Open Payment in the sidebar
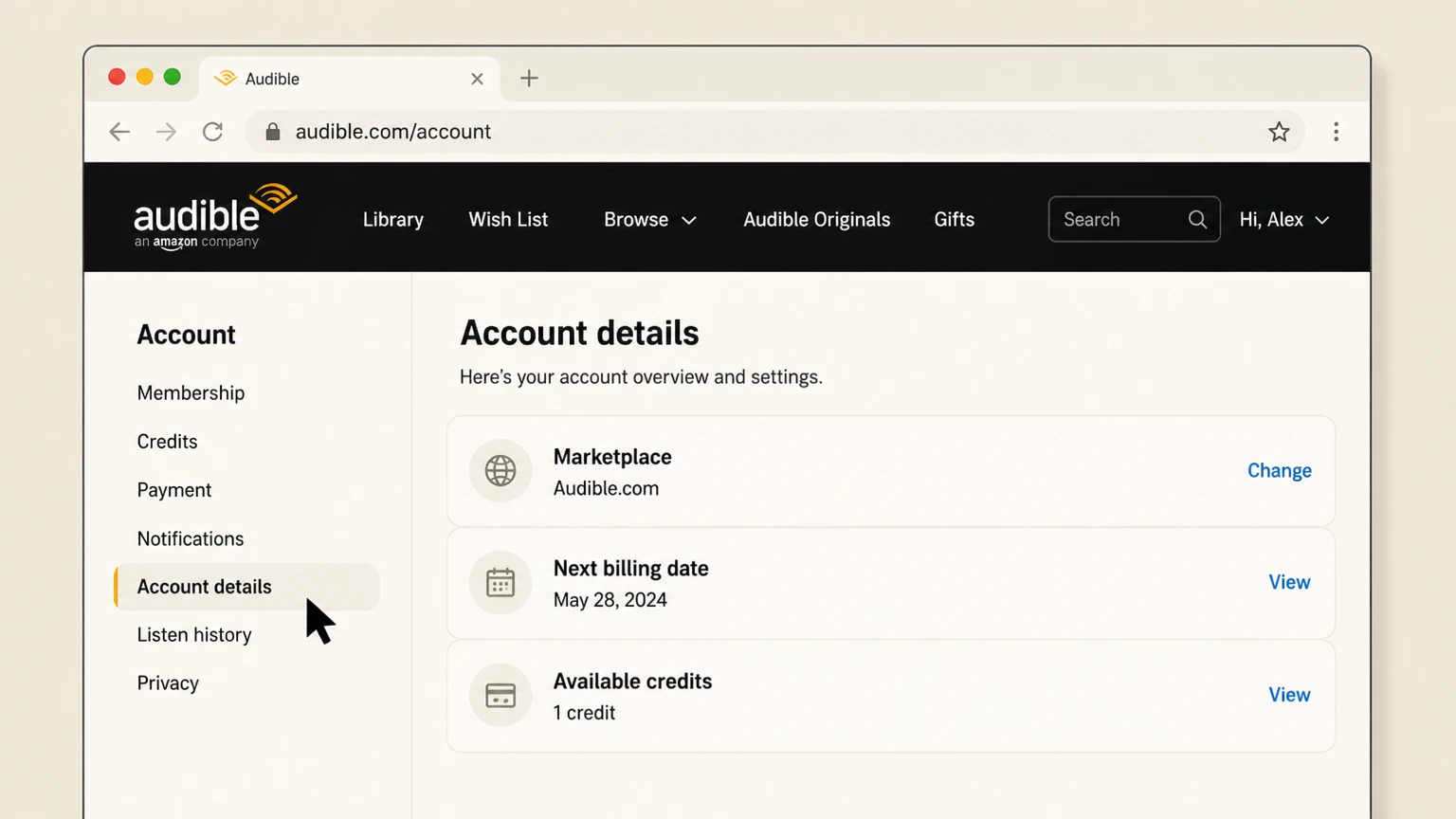 point(173,490)
